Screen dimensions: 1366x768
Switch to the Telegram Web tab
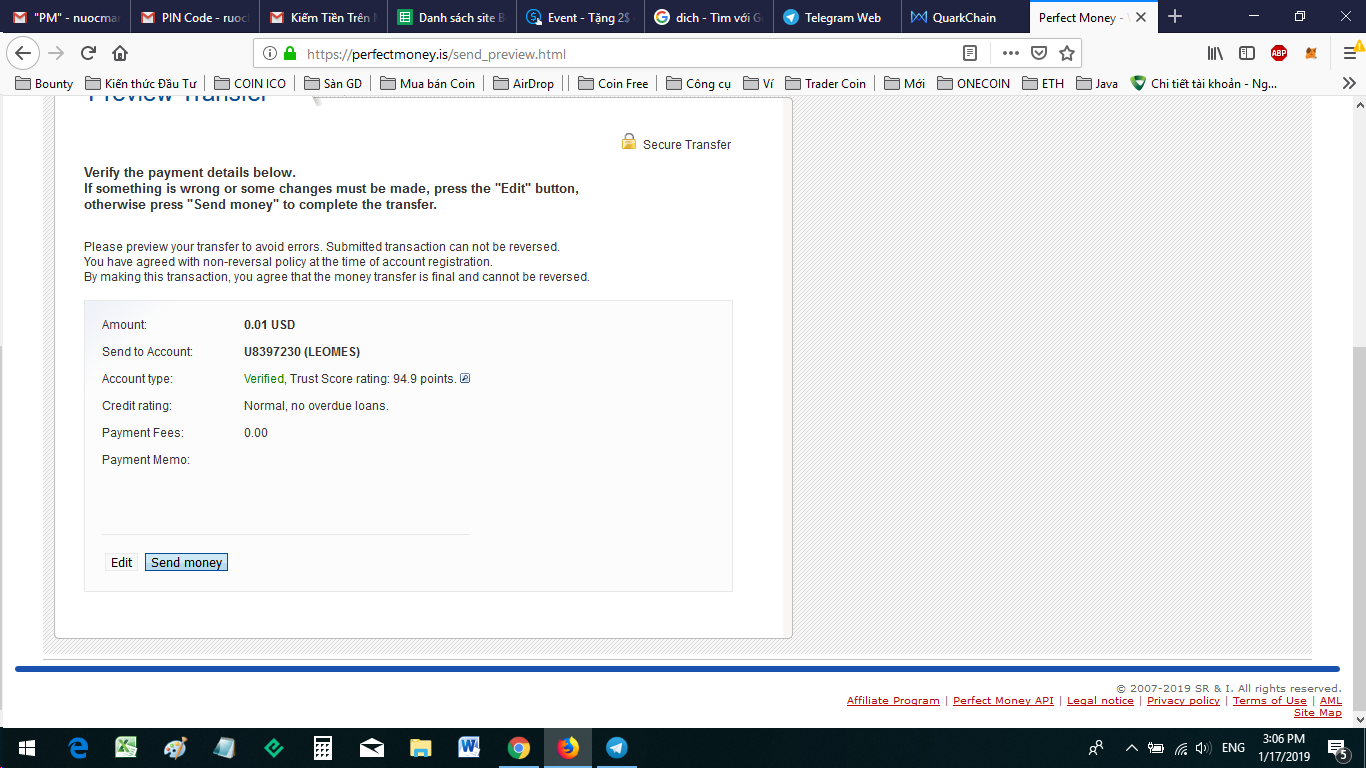click(837, 17)
